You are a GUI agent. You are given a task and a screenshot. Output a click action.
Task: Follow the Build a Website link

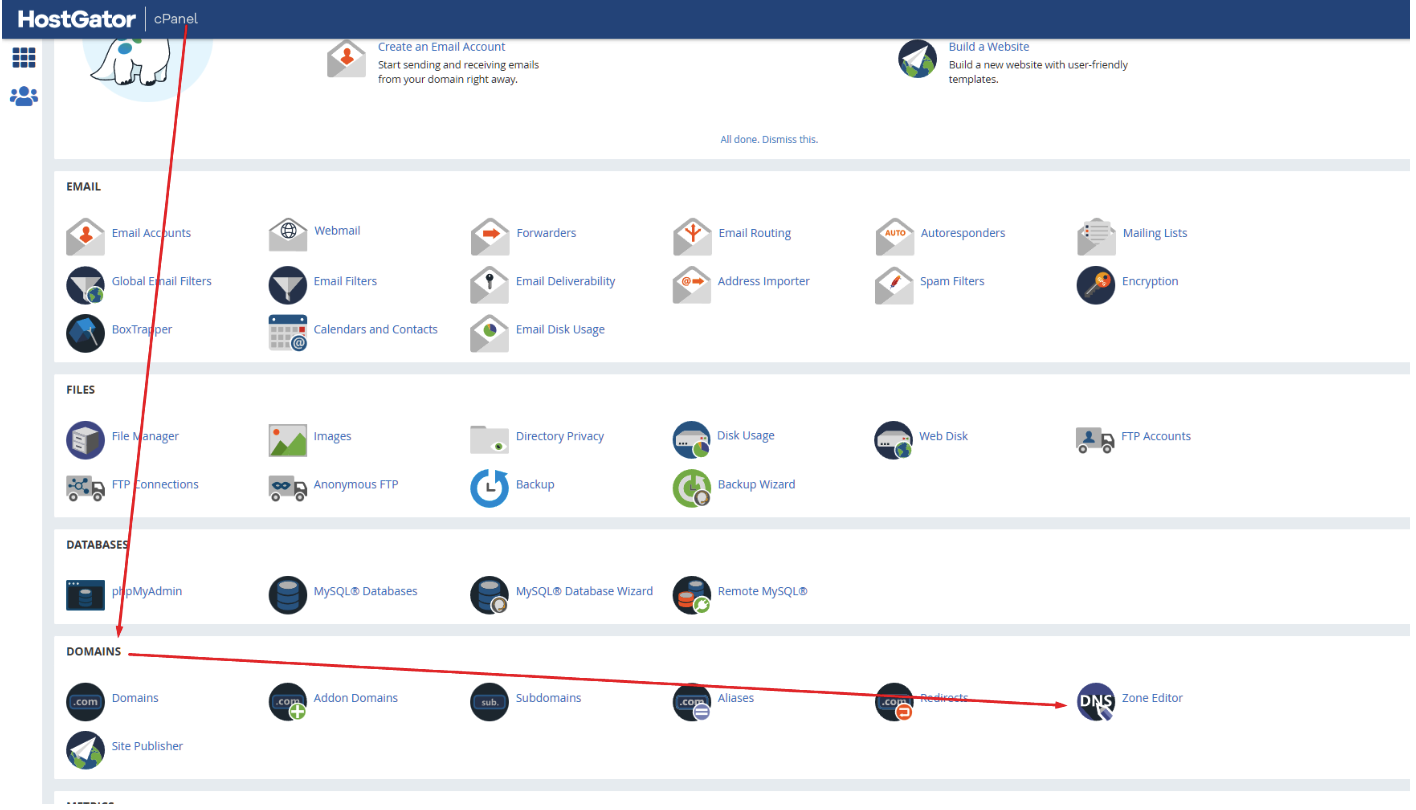point(989,46)
